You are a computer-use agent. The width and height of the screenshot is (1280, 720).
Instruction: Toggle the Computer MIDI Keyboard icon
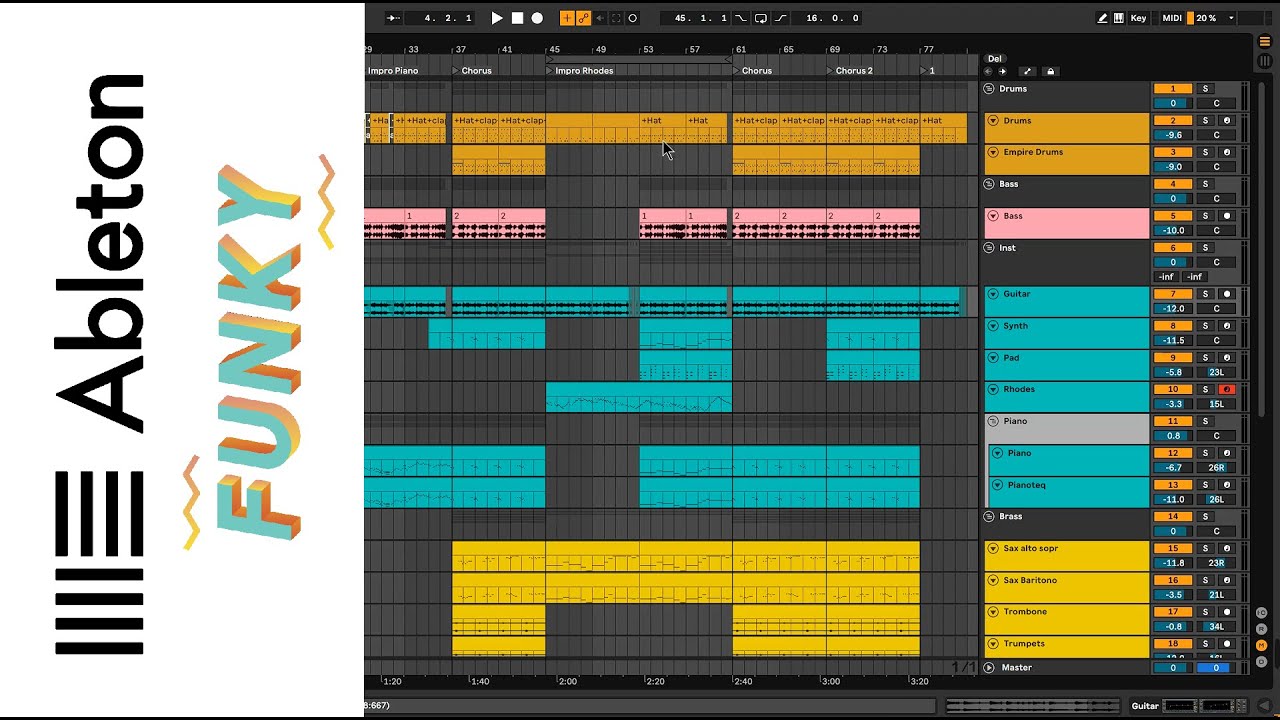click(x=1119, y=18)
